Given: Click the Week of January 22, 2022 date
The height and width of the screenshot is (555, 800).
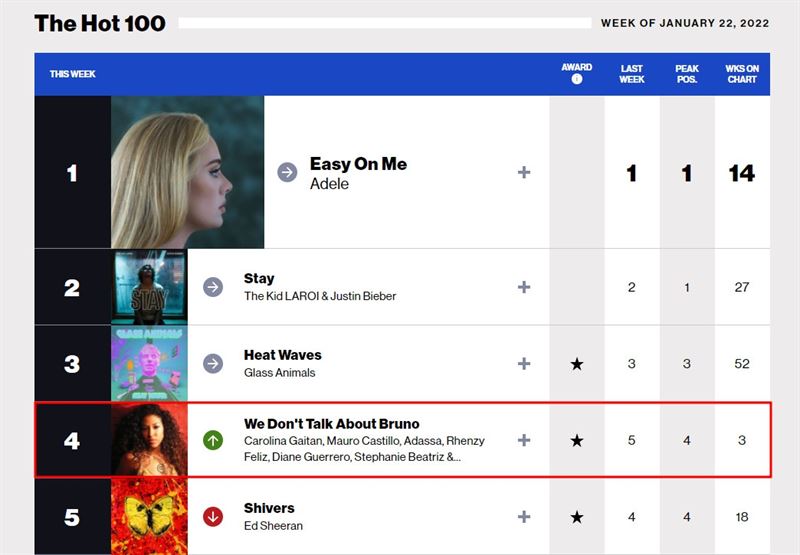Looking at the screenshot, I should (x=685, y=24).
